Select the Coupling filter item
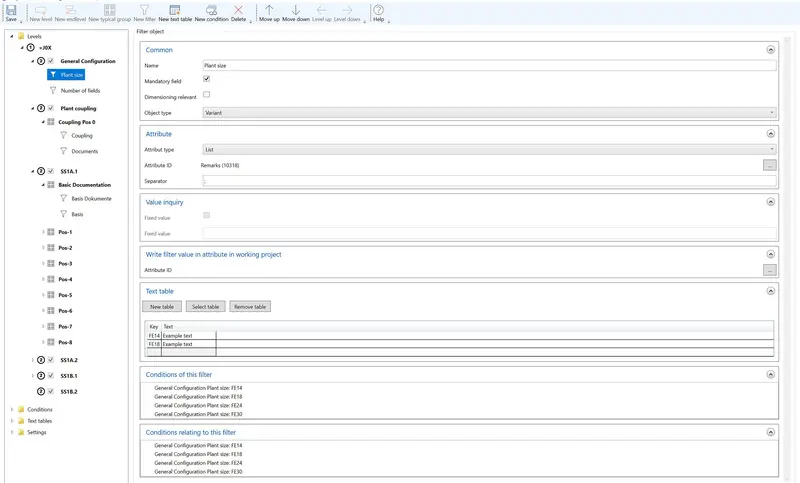 [82, 135]
